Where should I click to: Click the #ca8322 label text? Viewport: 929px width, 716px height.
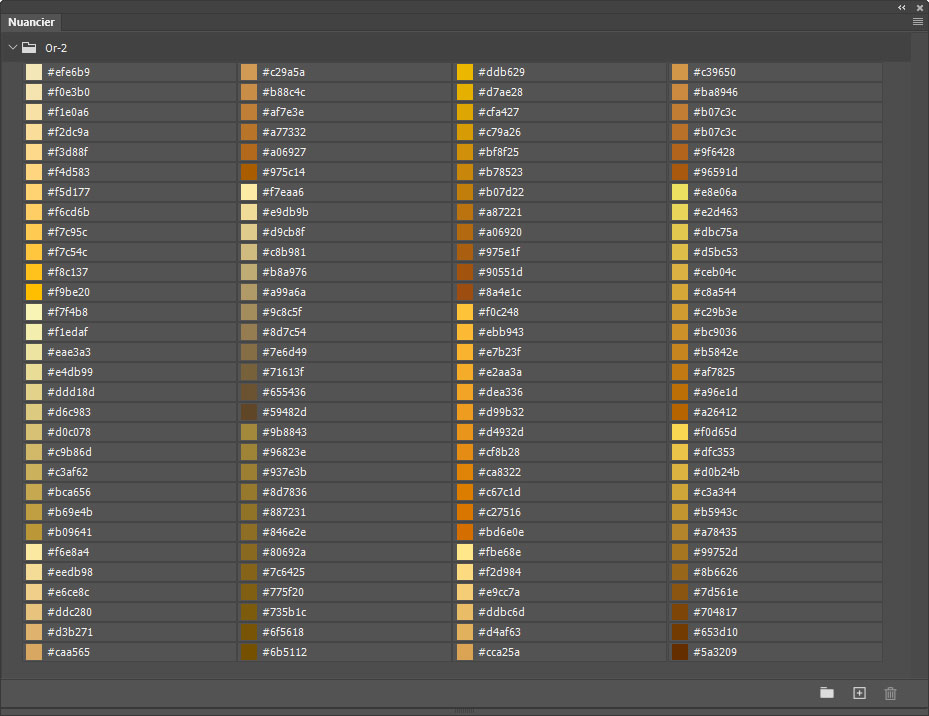coord(499,472)
